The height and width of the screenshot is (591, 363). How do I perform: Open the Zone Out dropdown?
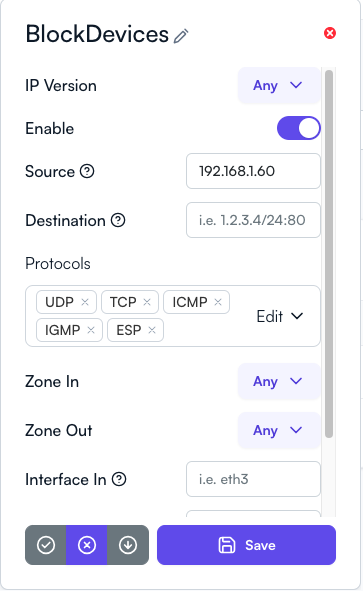(x=279, y=430)
